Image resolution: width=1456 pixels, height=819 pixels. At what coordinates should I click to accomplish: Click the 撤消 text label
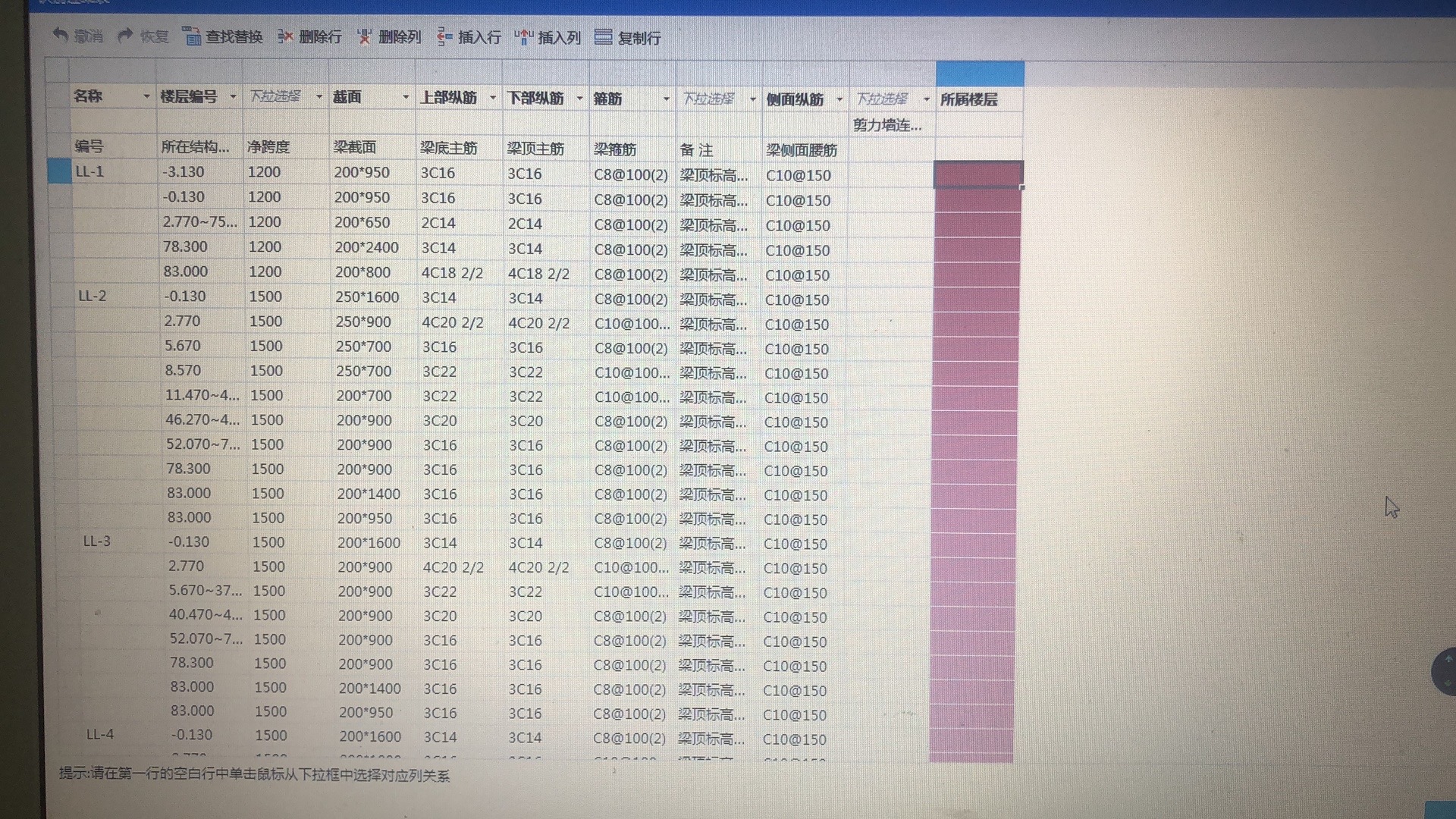[89, 36]
